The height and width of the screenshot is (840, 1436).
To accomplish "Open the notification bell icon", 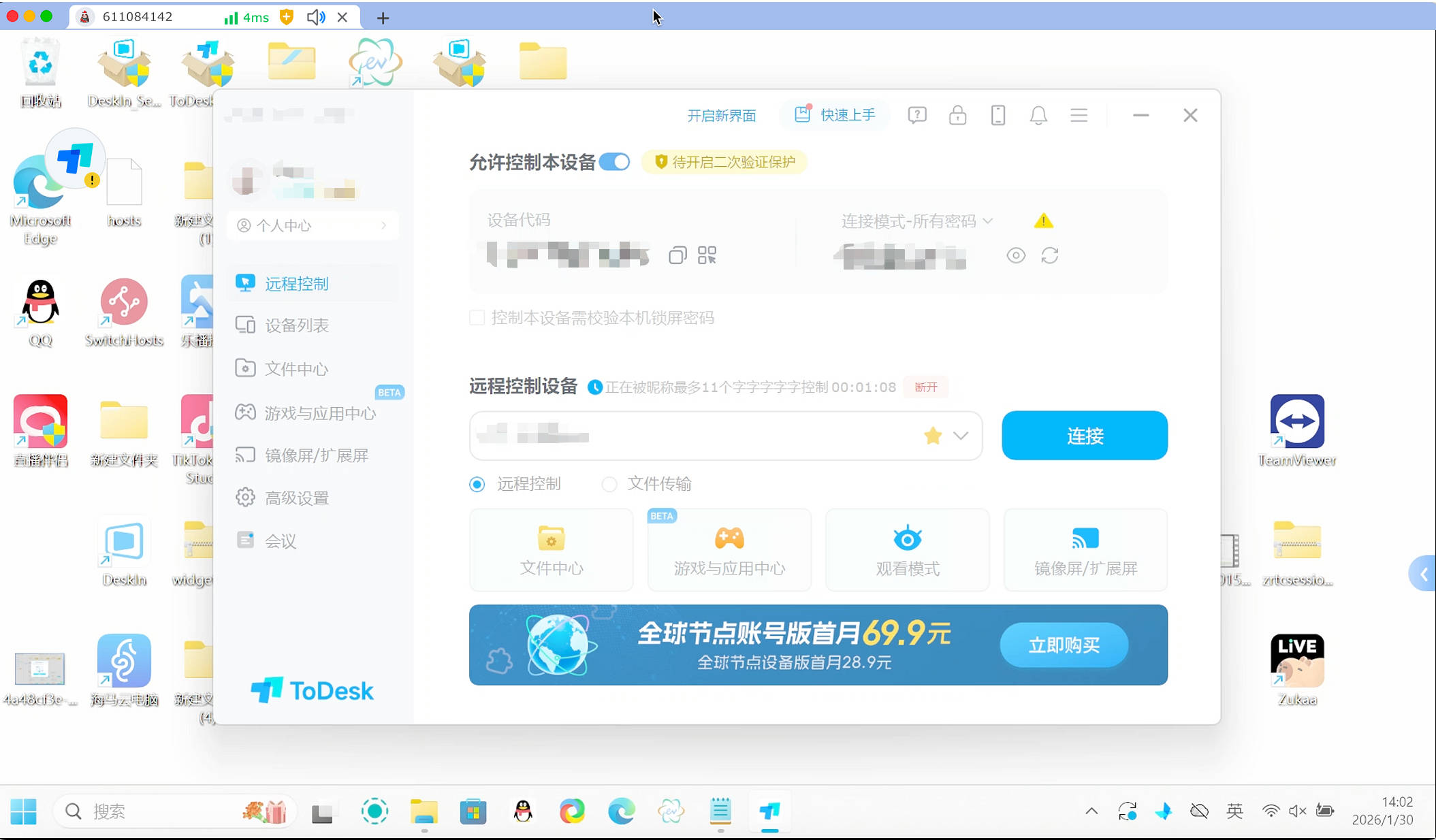I will [x=1038, y=116].
